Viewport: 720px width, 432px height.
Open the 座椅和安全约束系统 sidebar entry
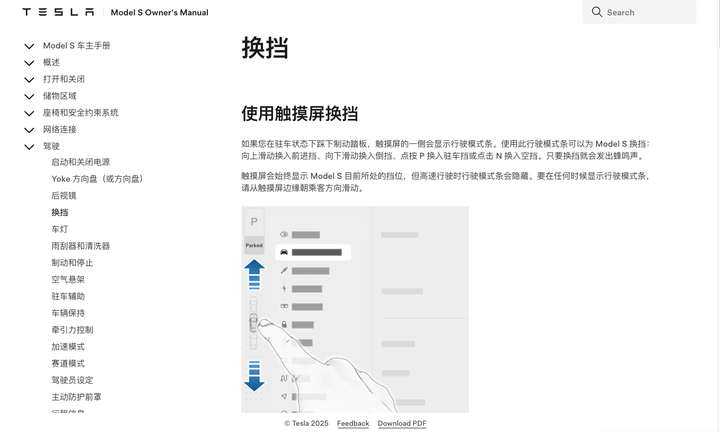click(x=81, y=112)
